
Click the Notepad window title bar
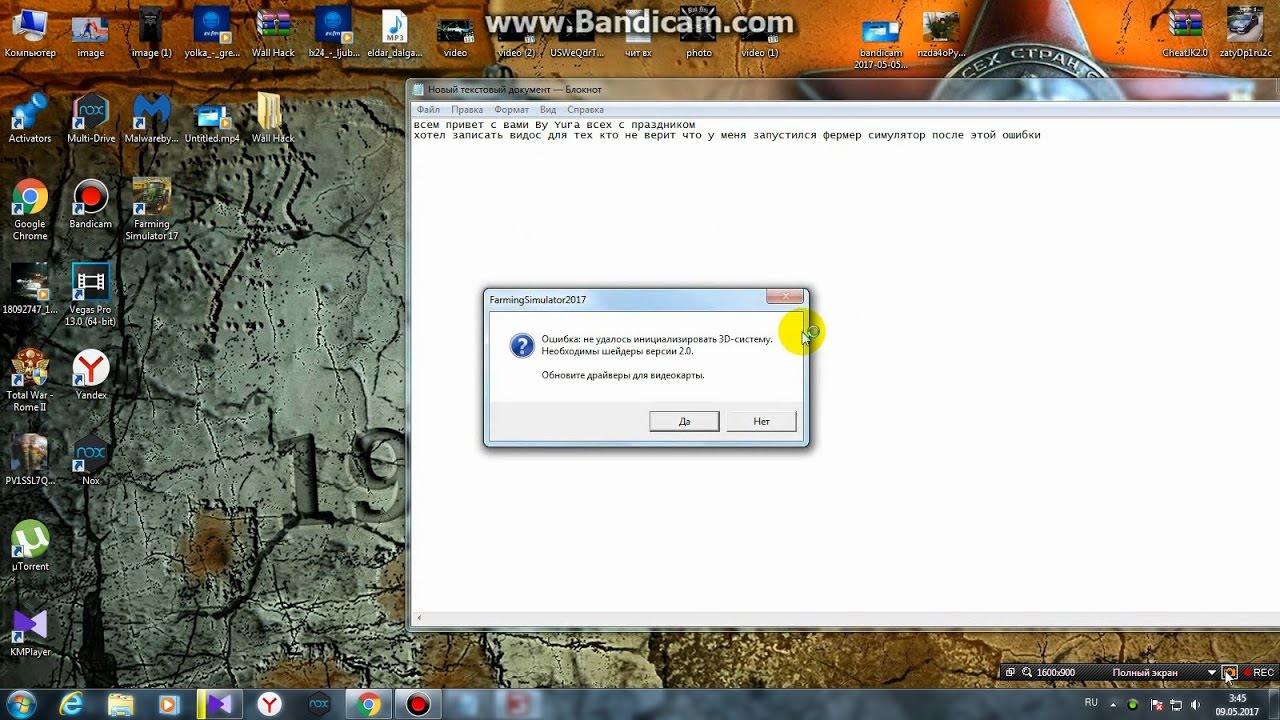click(x=843, y=89)
